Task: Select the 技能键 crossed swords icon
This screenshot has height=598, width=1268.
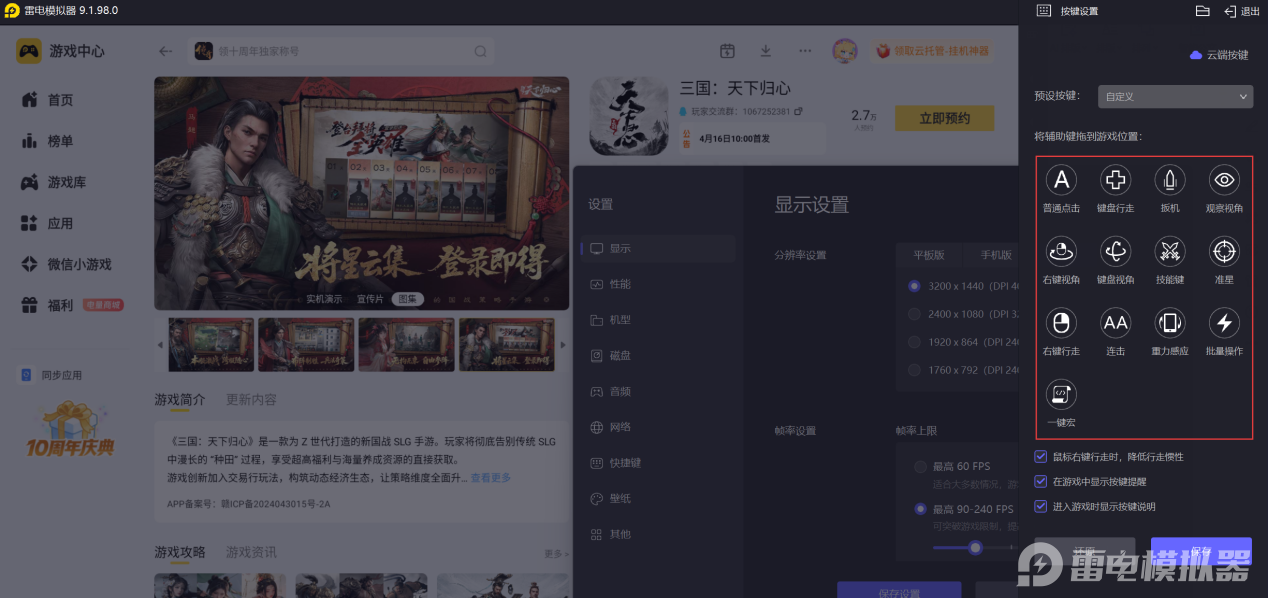Action: click(x=1170, y=251)
